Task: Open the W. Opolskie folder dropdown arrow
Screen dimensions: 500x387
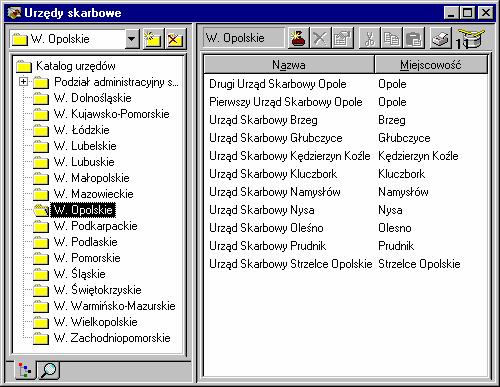Action: (x=132, y=39)
